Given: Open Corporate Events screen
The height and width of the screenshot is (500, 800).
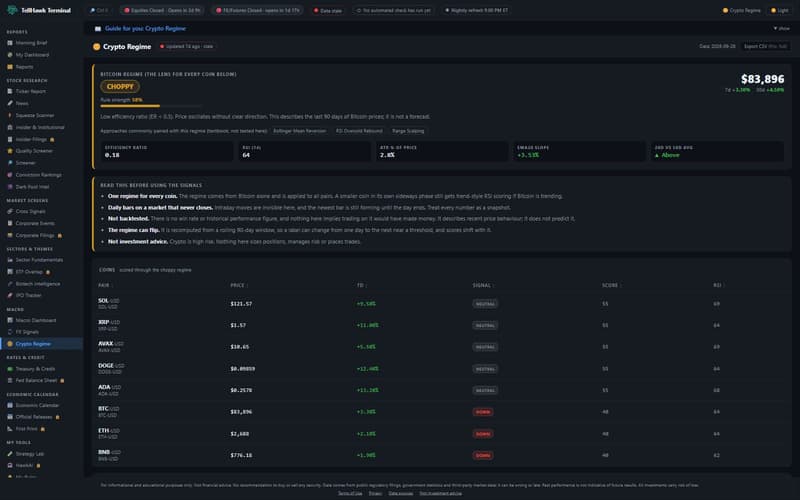Looking at the screenshot, I should 35,223.
